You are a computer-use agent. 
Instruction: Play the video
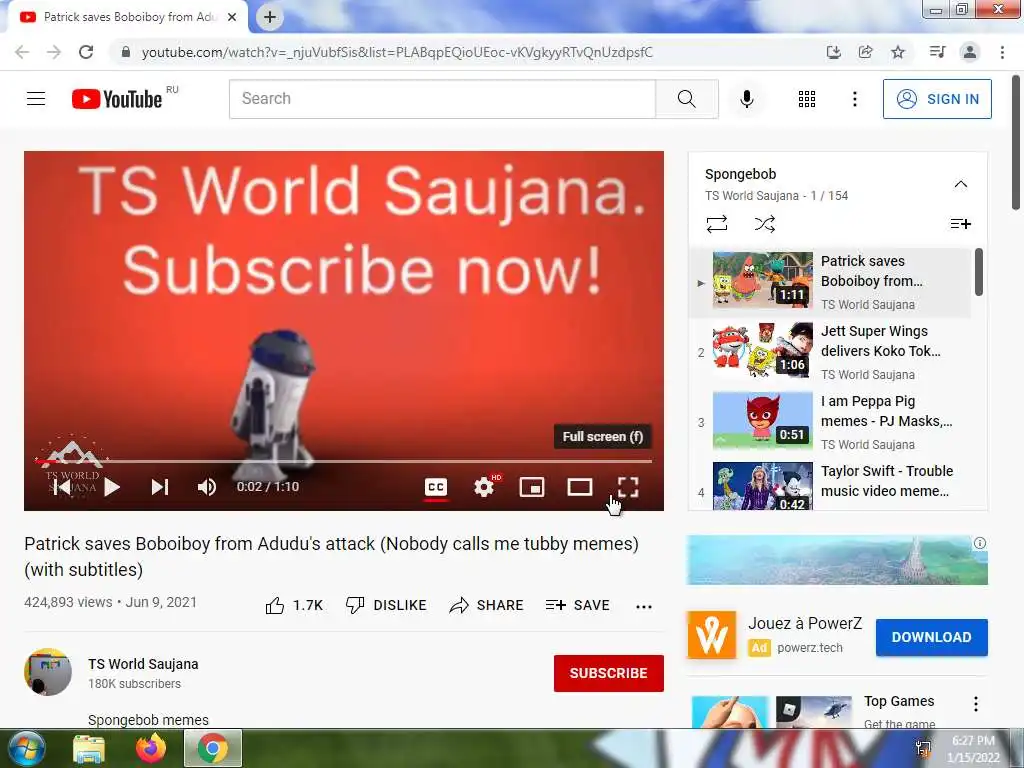112,487
